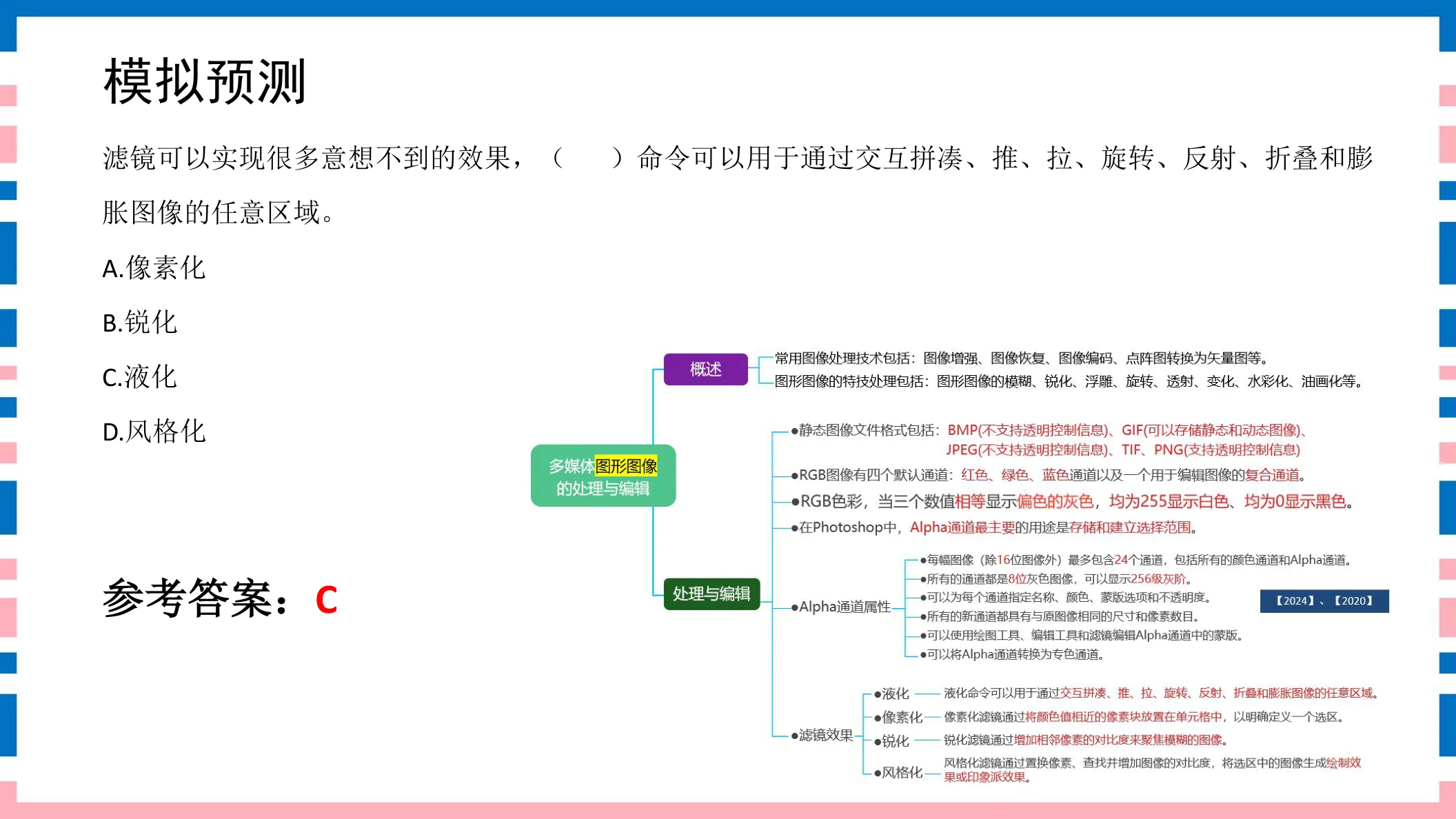Click the slide title 模拟预测
Viewport: 1456px width, 819px height.
205,82
